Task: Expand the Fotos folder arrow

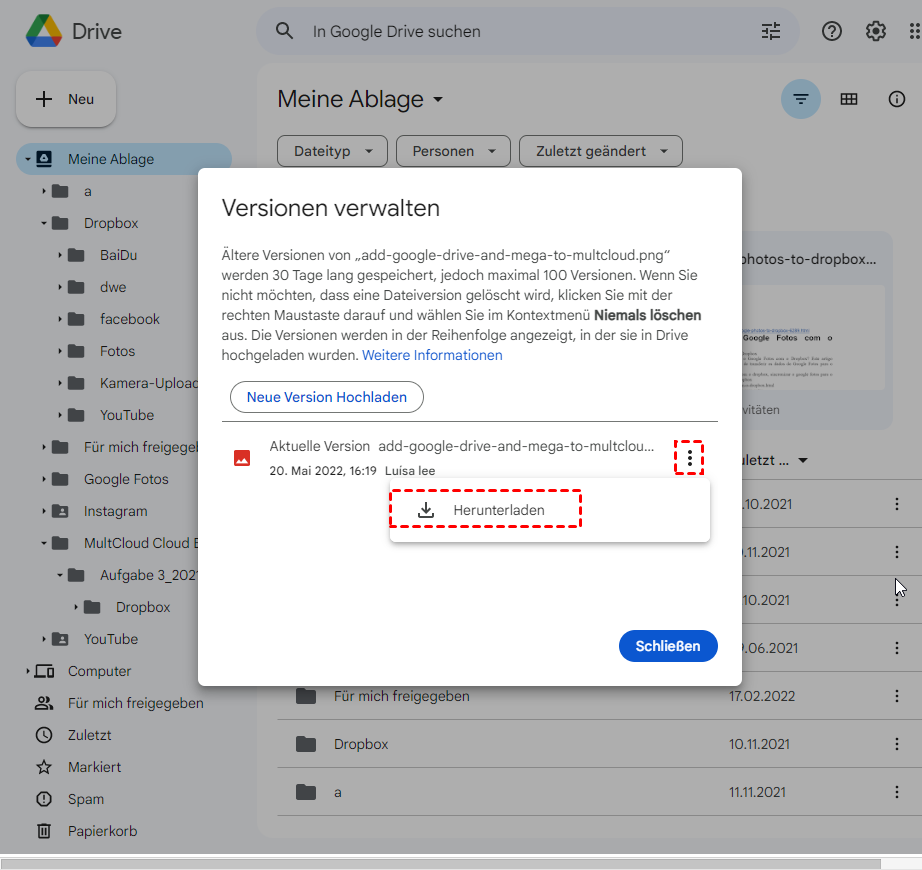Action: coord(59,351)
